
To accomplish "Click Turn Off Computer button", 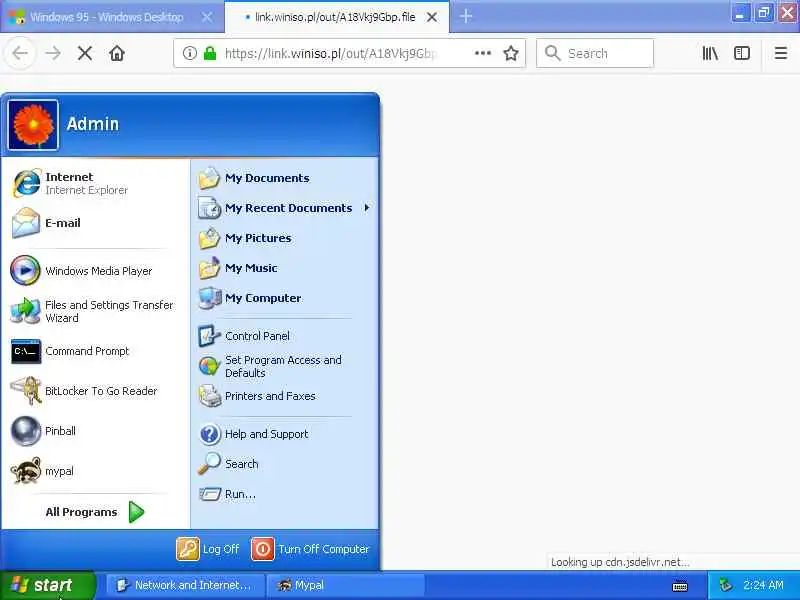I will click(x=310, y=549).
